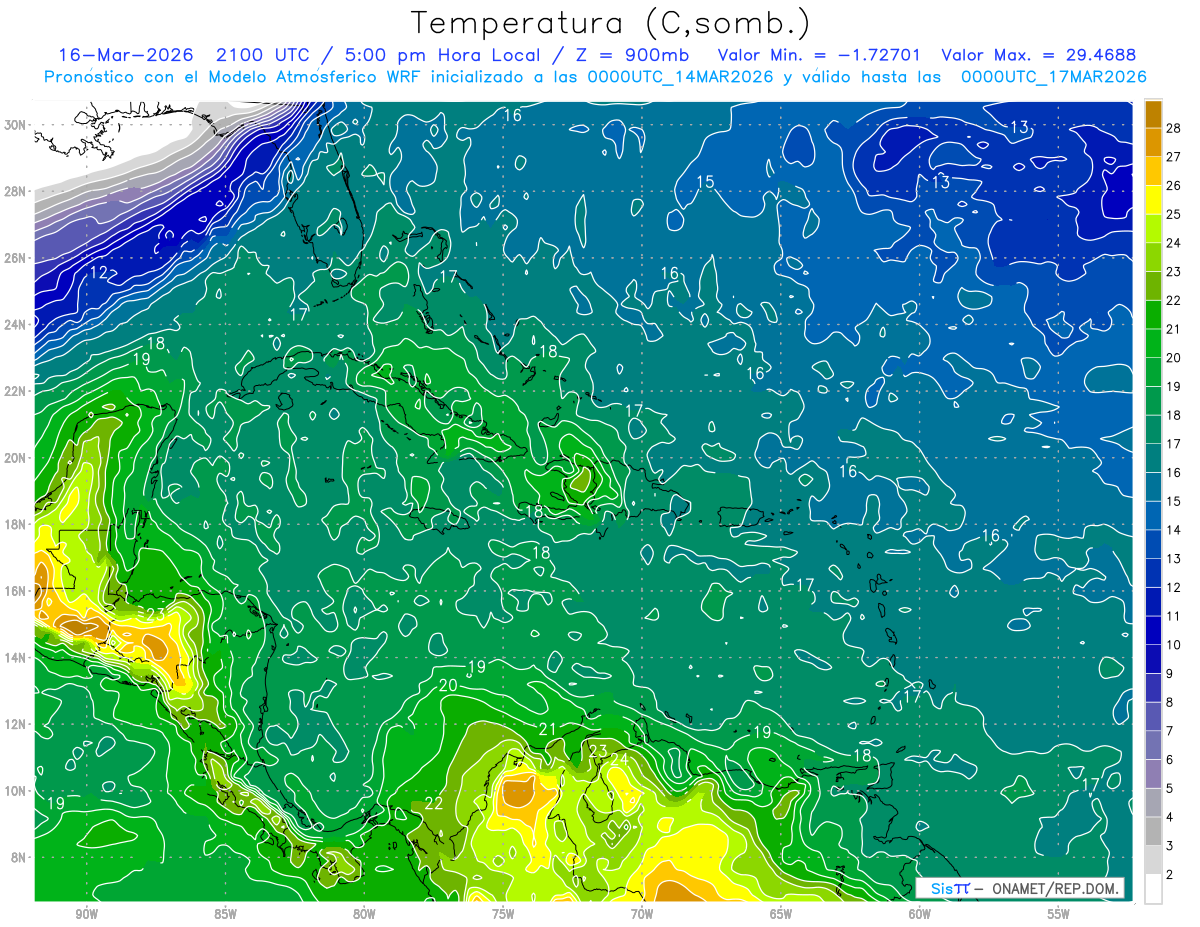
Task: Click the longitude axis label "90W"
Action: coord(86,913)
